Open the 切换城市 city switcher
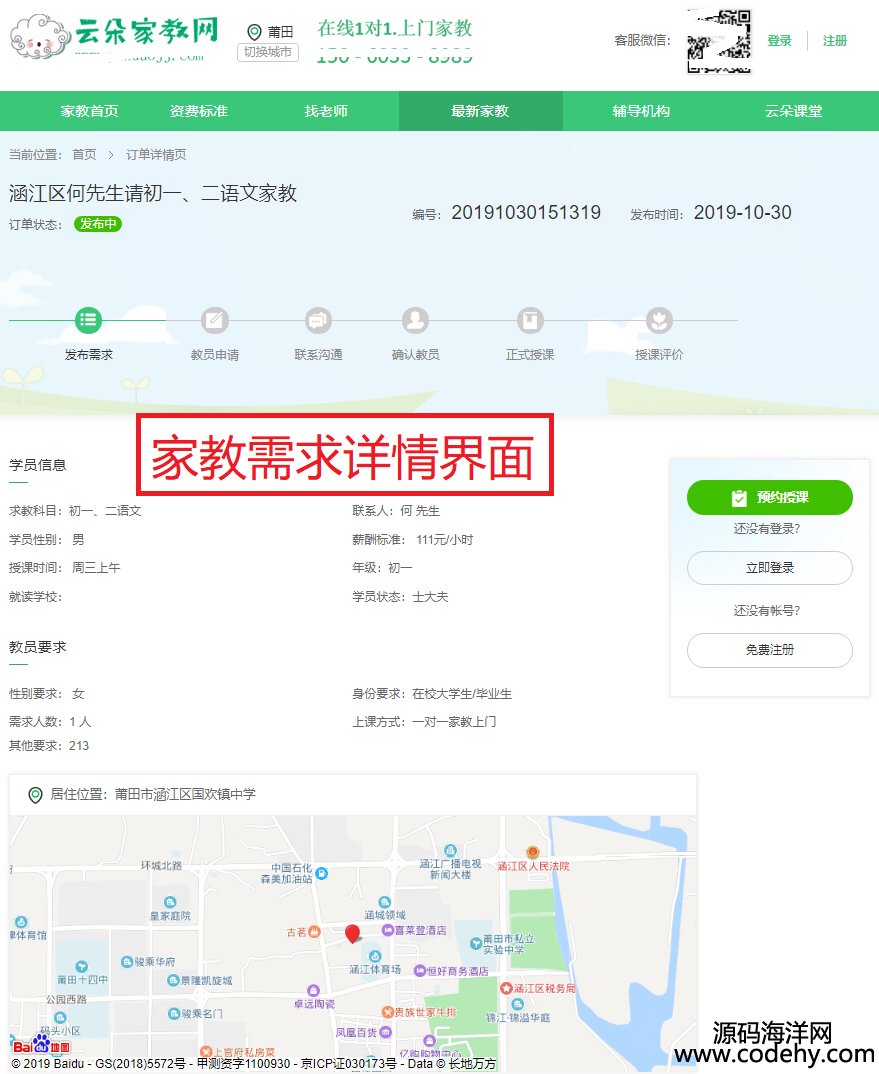This screenshot has width=879, height=1074. [268, 52]
